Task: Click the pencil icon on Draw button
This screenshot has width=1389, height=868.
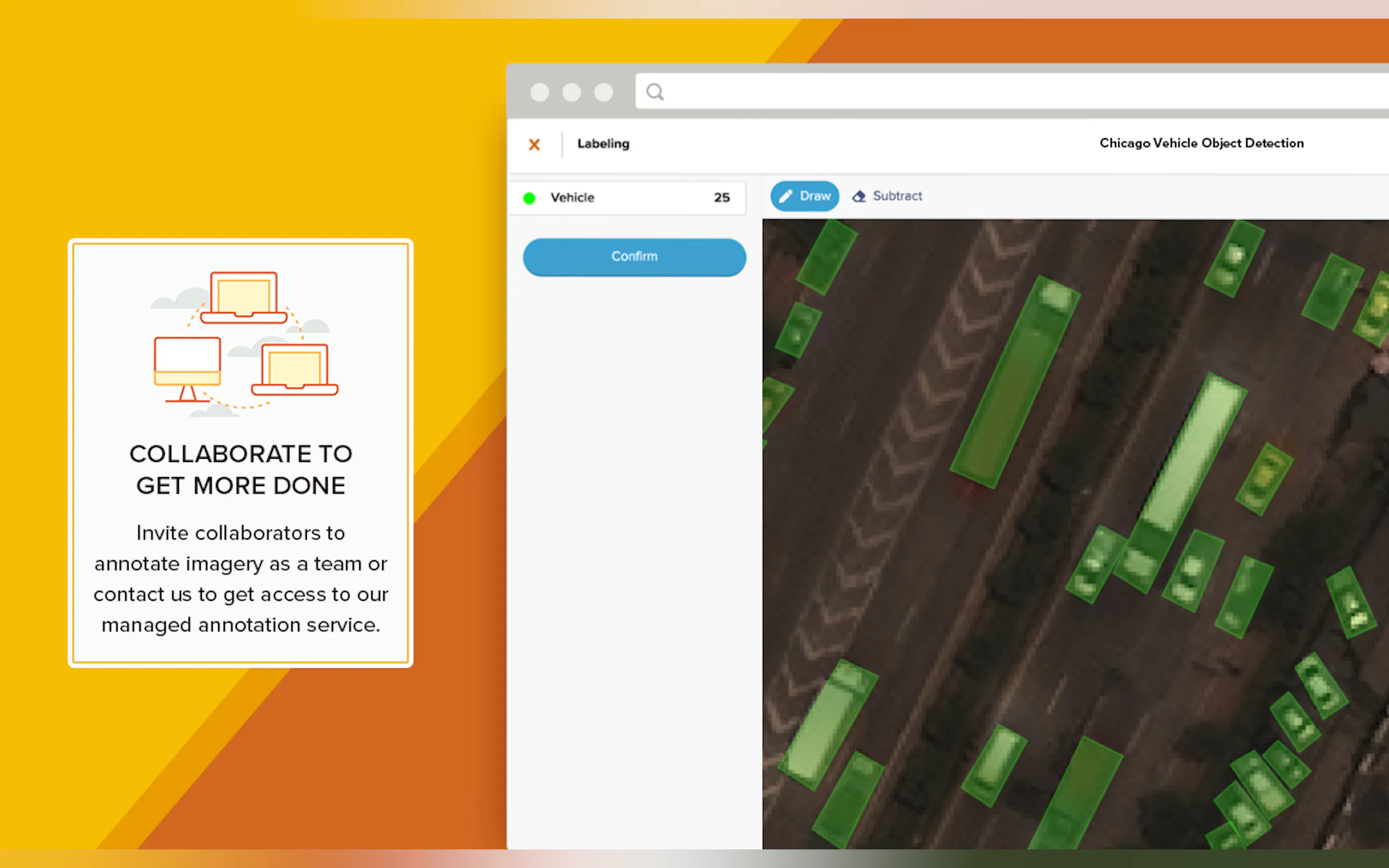Action: point(785,196)
